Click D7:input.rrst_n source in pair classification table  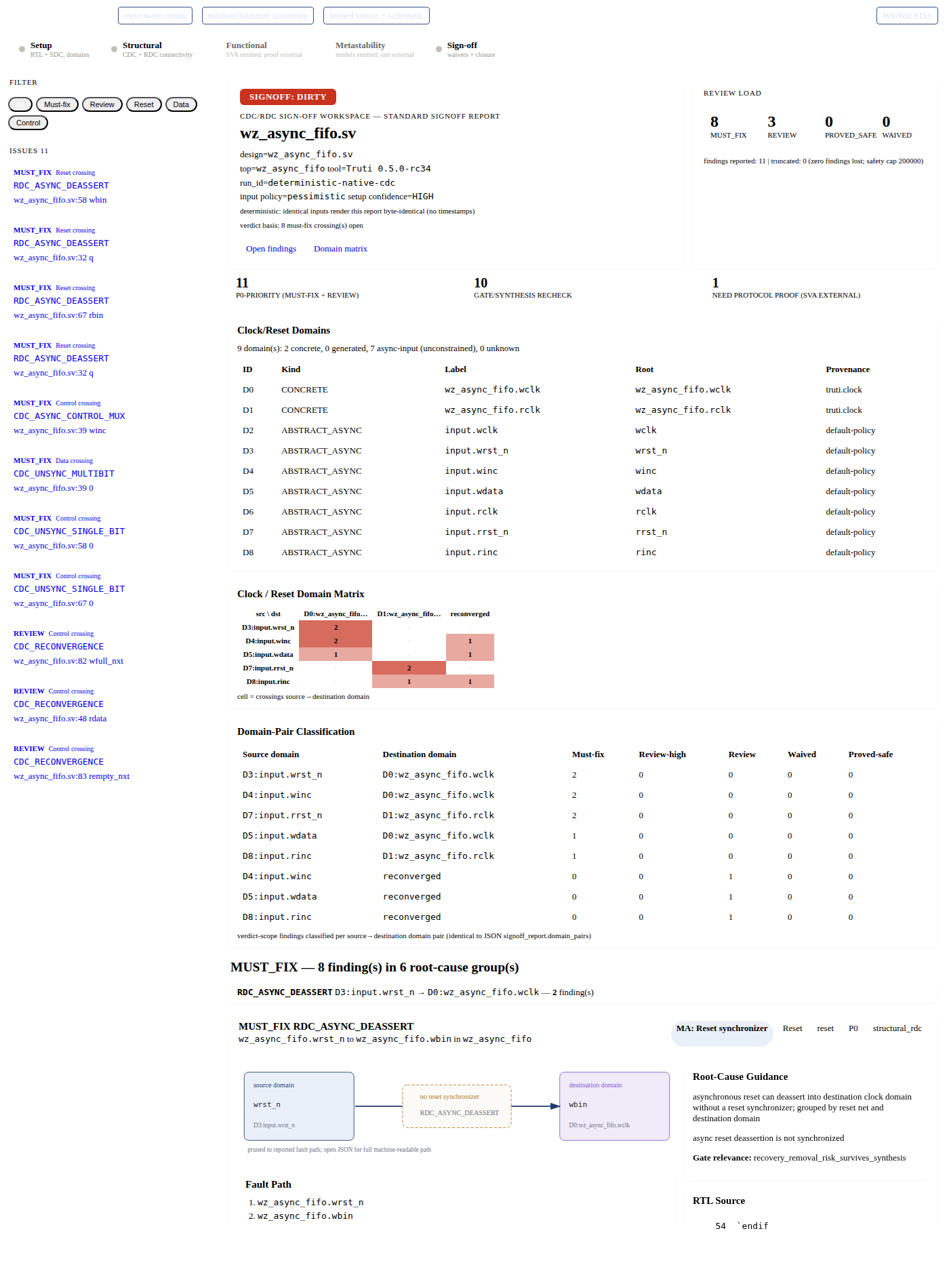pyautogui.click(x=282, y=816)
